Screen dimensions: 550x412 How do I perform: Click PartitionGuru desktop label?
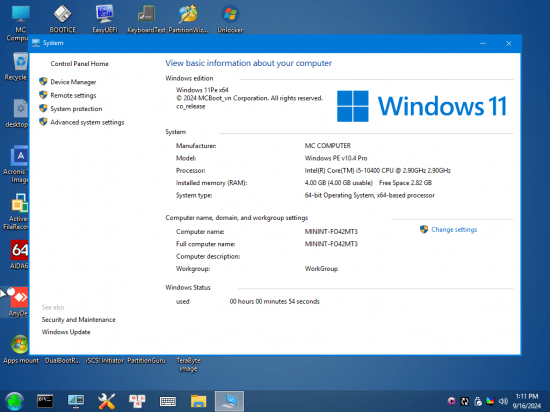click(146, 360)
